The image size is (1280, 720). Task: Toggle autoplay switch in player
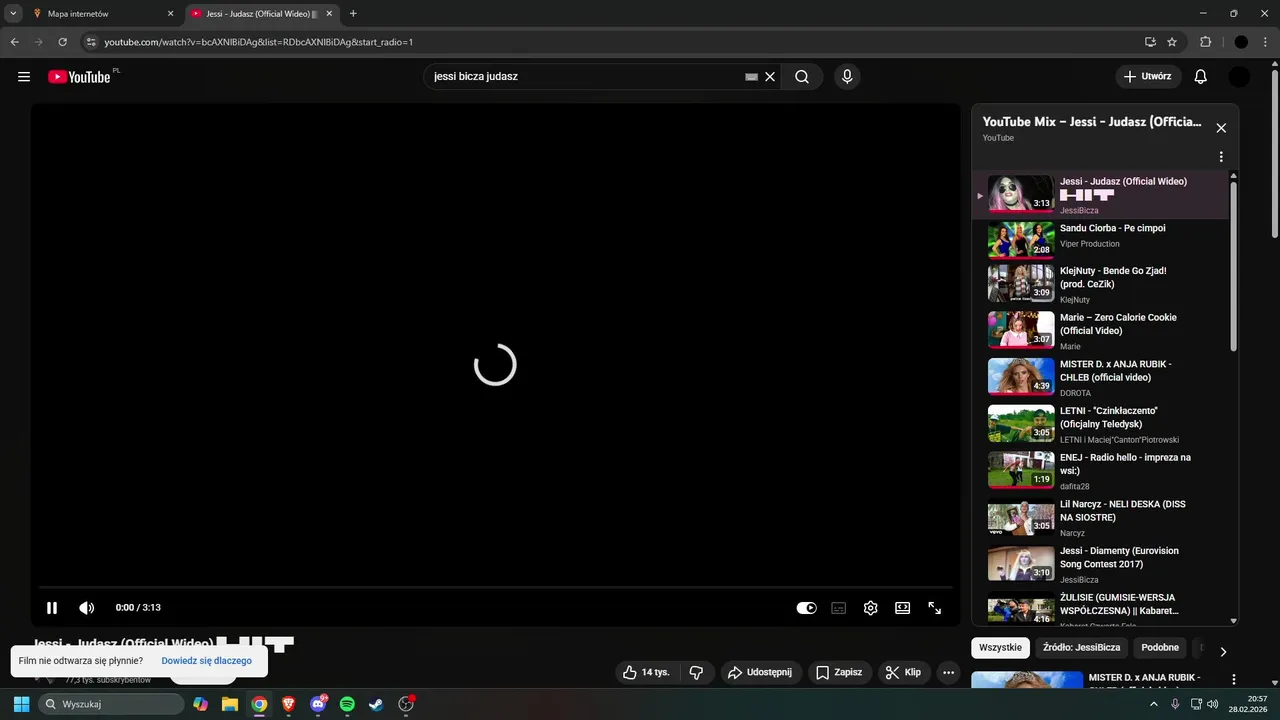(806, 608)
